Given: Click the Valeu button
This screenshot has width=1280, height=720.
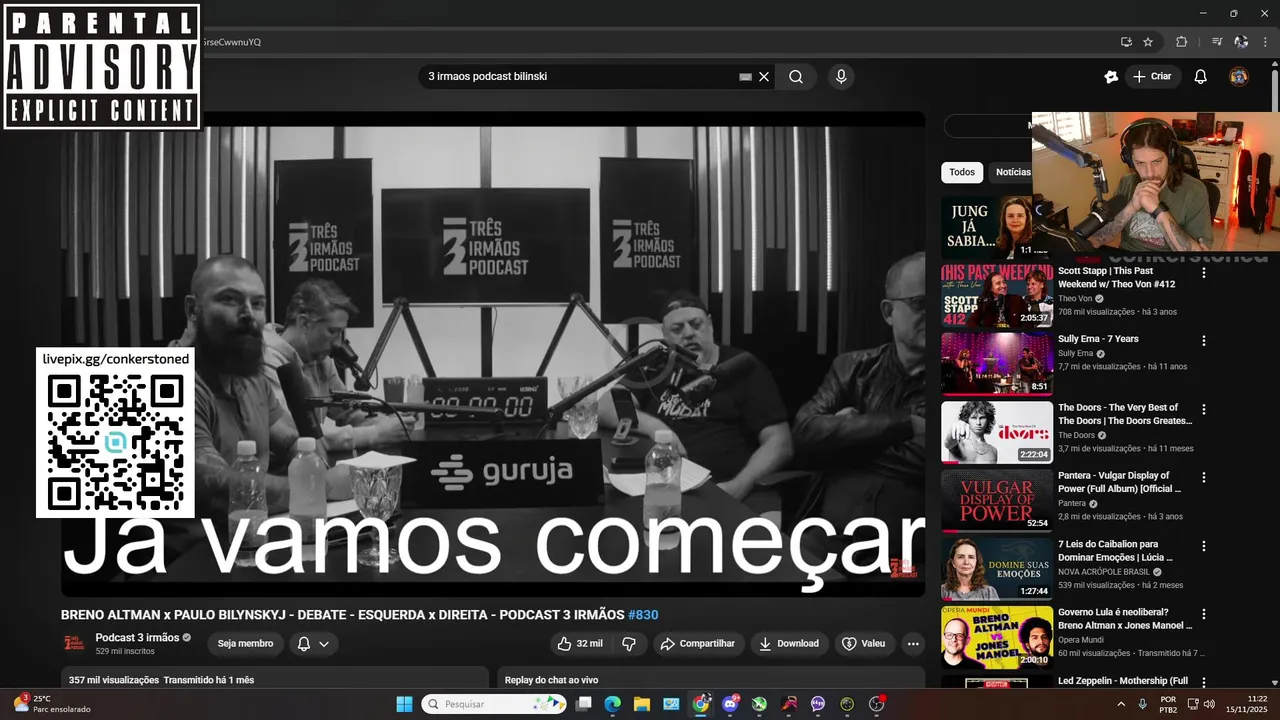Looking at the screenshot, I should (864, 644).
